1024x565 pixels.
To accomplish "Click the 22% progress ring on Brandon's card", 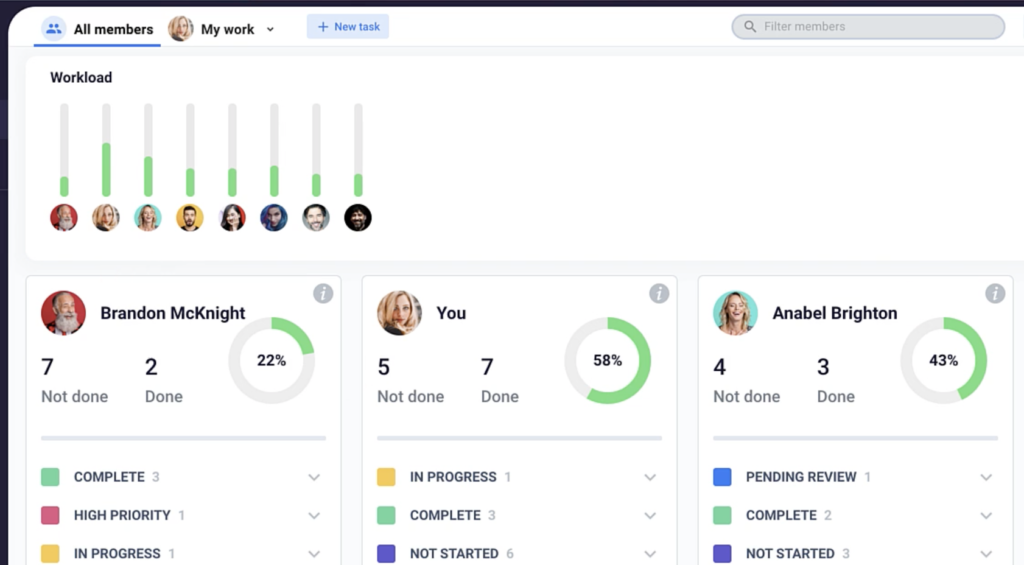I will pos(272,361).
